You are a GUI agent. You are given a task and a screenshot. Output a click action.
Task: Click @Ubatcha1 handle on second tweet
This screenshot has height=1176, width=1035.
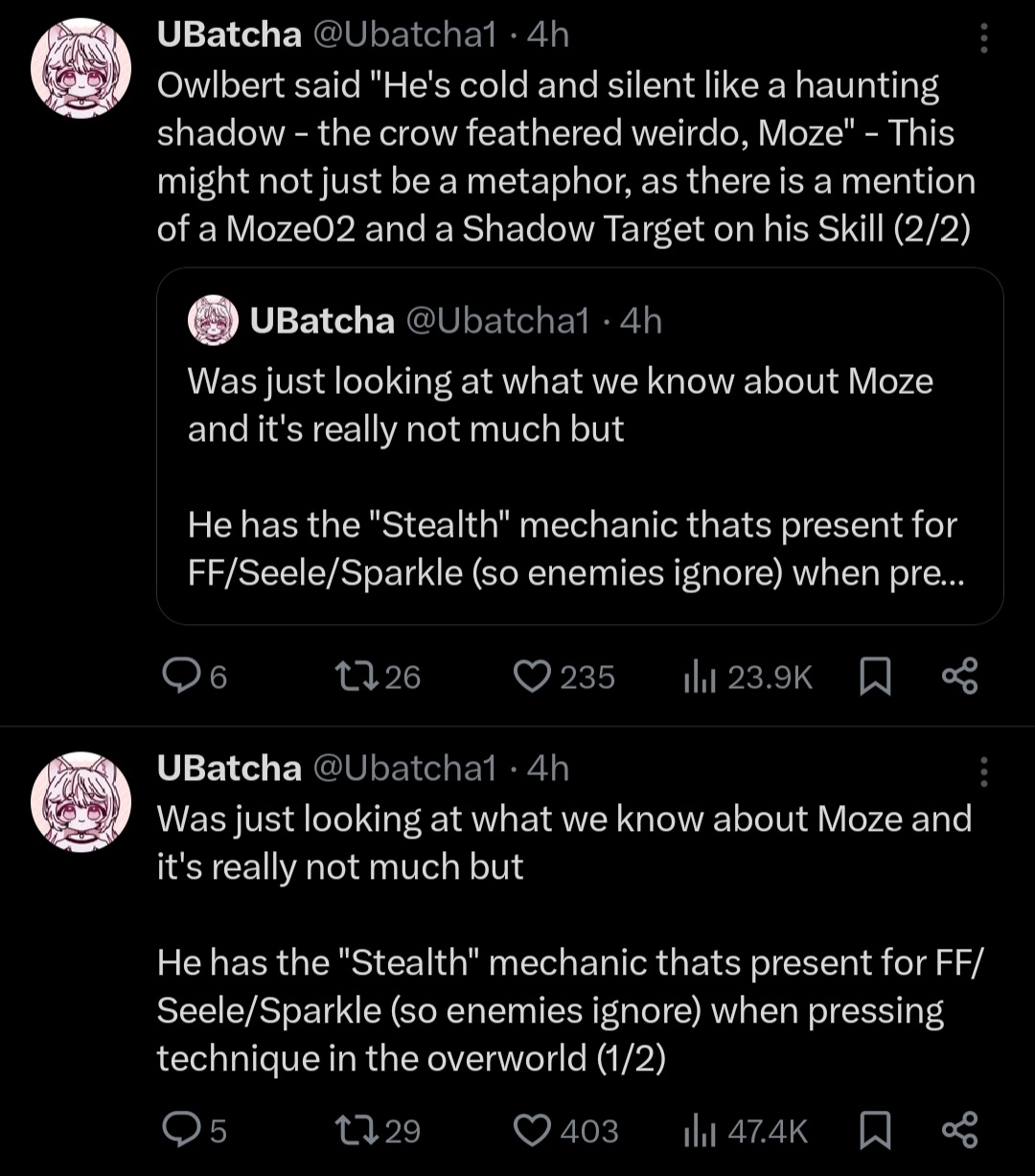(404, 768)
